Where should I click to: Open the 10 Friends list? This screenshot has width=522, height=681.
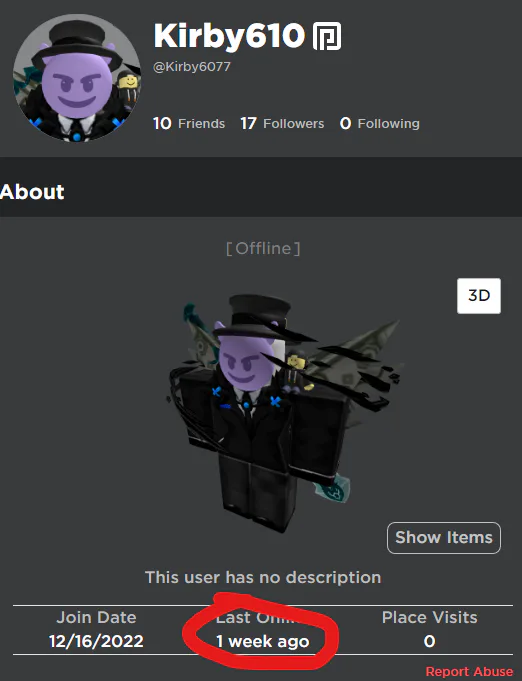[189, 123]
